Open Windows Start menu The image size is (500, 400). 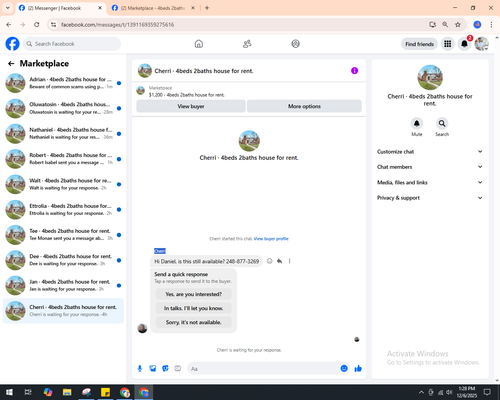pyautogui.click(x=9, y=392)
